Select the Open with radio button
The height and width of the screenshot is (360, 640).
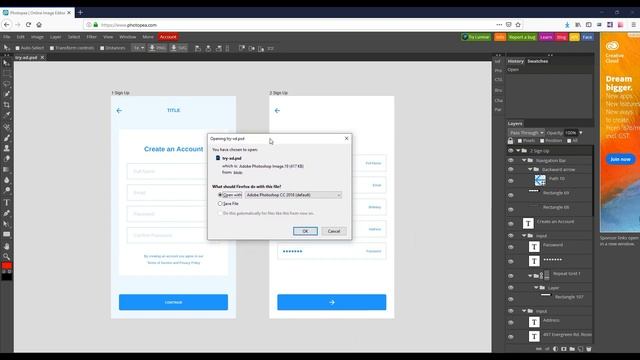[x=220, y=195]
